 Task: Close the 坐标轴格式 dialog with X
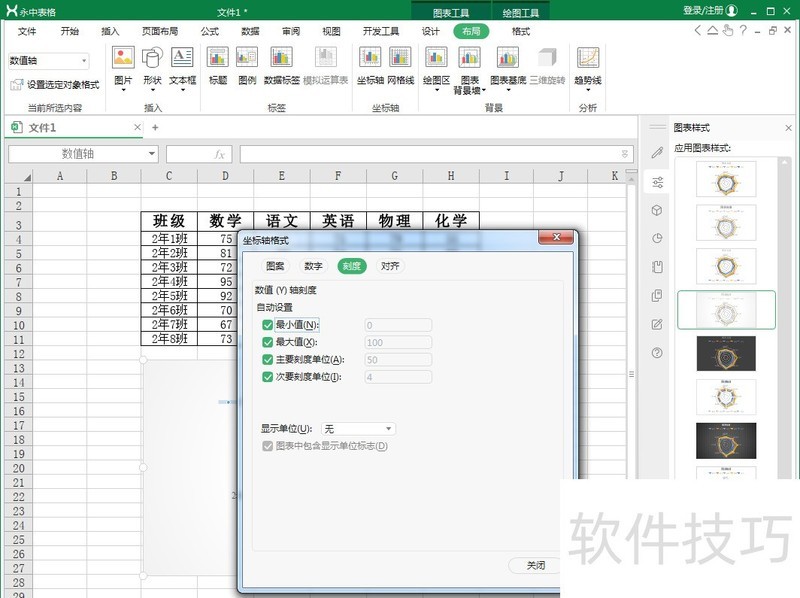click(557, 237)
